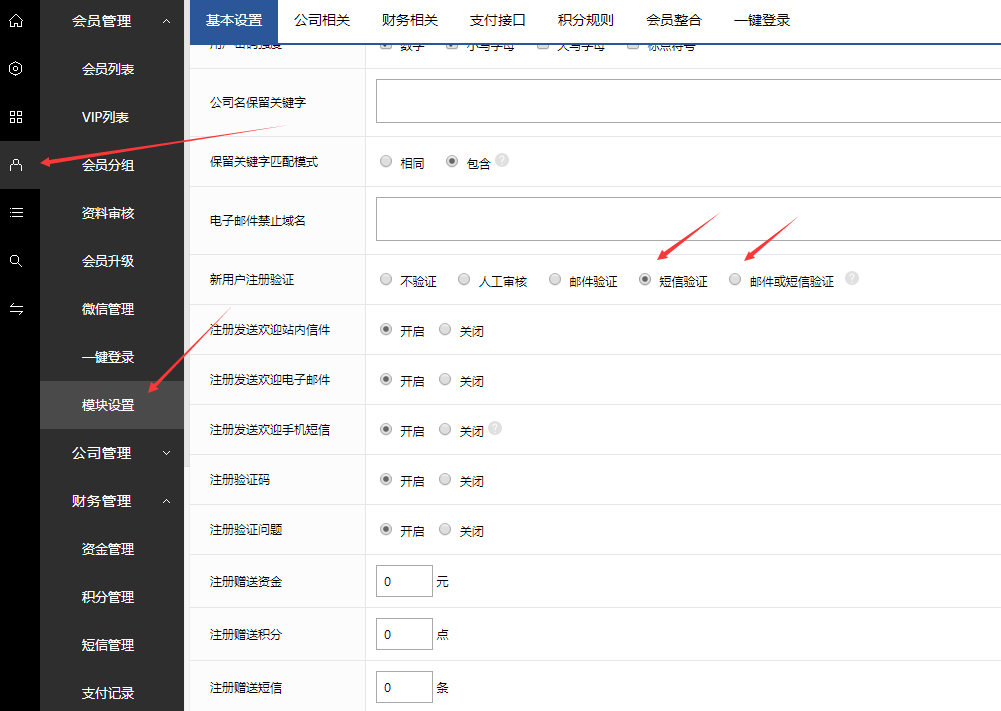Click the magnifier search icon in sidebar
This screenshot has width=1001, height=711.
[x=15, y=261]
